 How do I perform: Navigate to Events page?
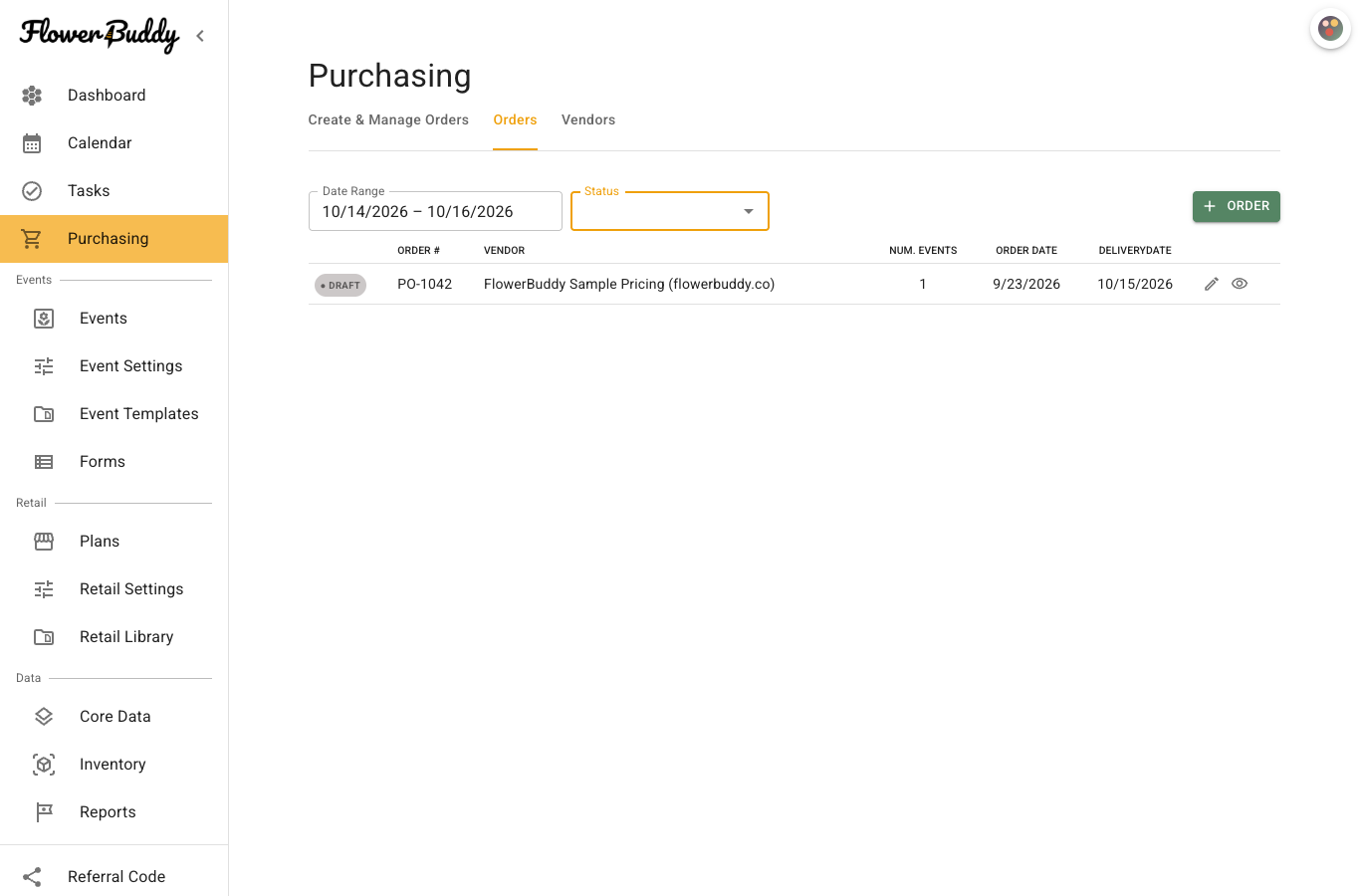point(113,319)
